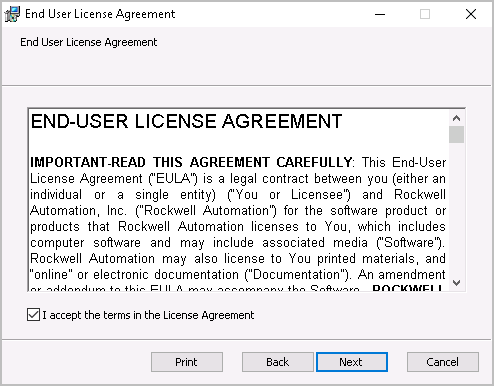Print the license agreement
Viewport: 494px width, 386px height.
pos(187,362)
